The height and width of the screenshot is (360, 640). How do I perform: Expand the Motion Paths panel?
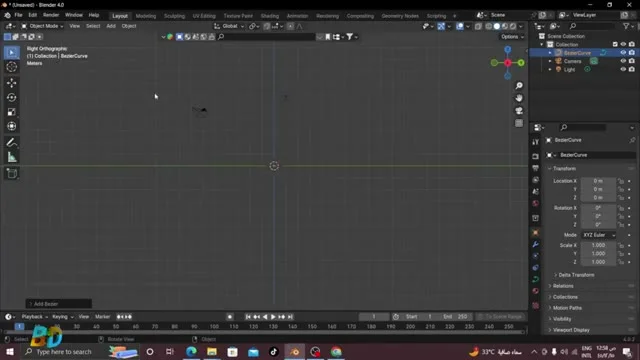coord(567,308)
